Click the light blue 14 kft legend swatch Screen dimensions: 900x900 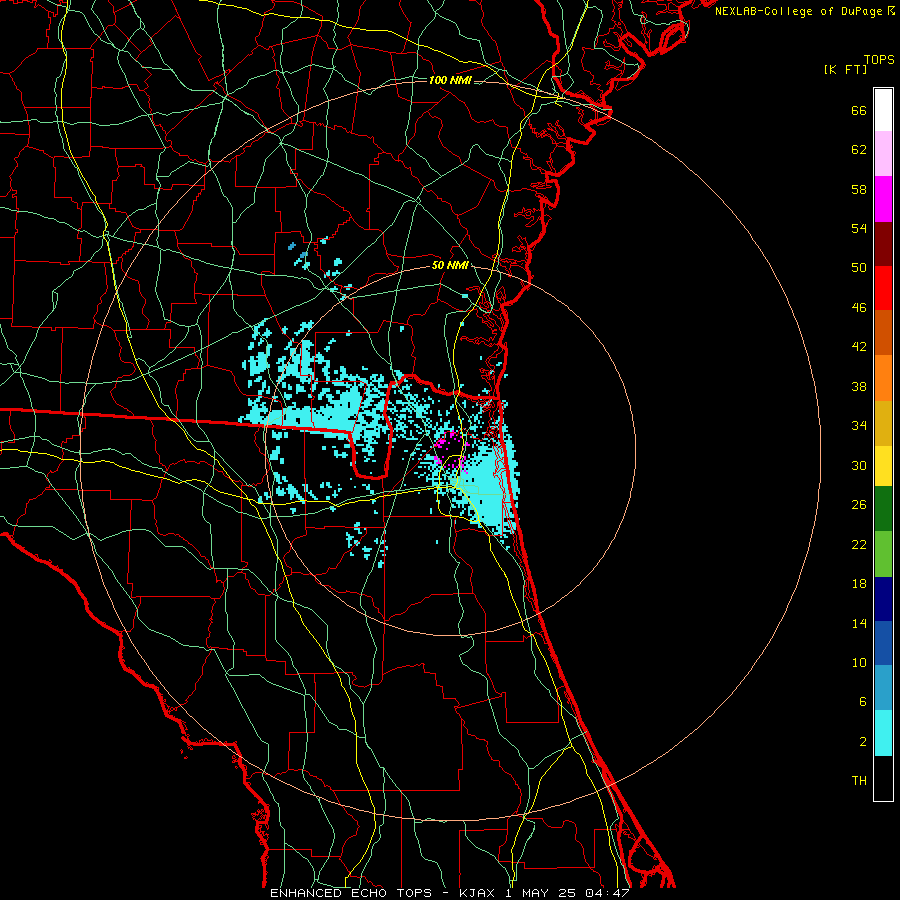tap(883, 688)
